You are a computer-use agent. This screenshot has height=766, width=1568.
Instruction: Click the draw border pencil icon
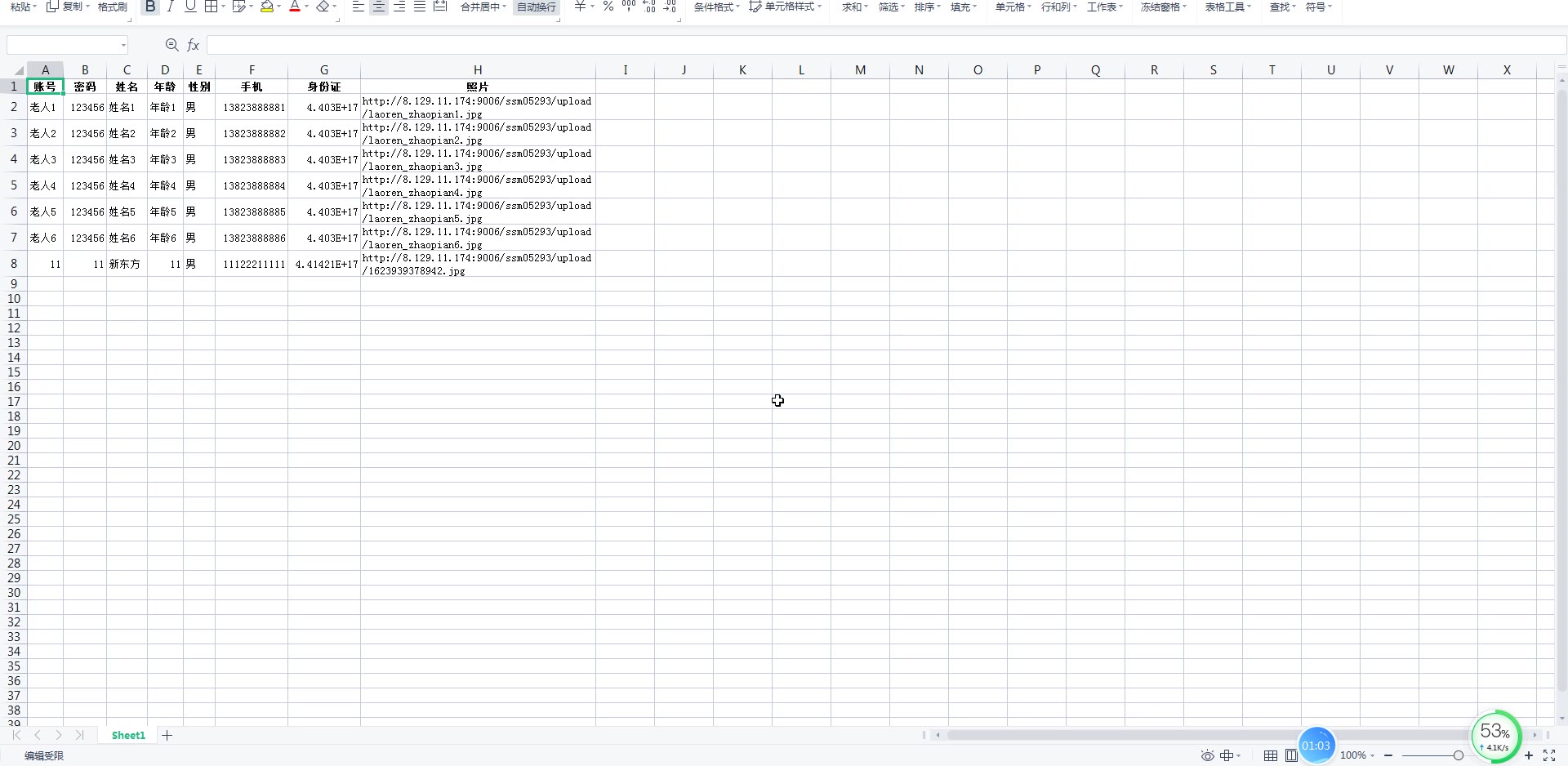238,7
